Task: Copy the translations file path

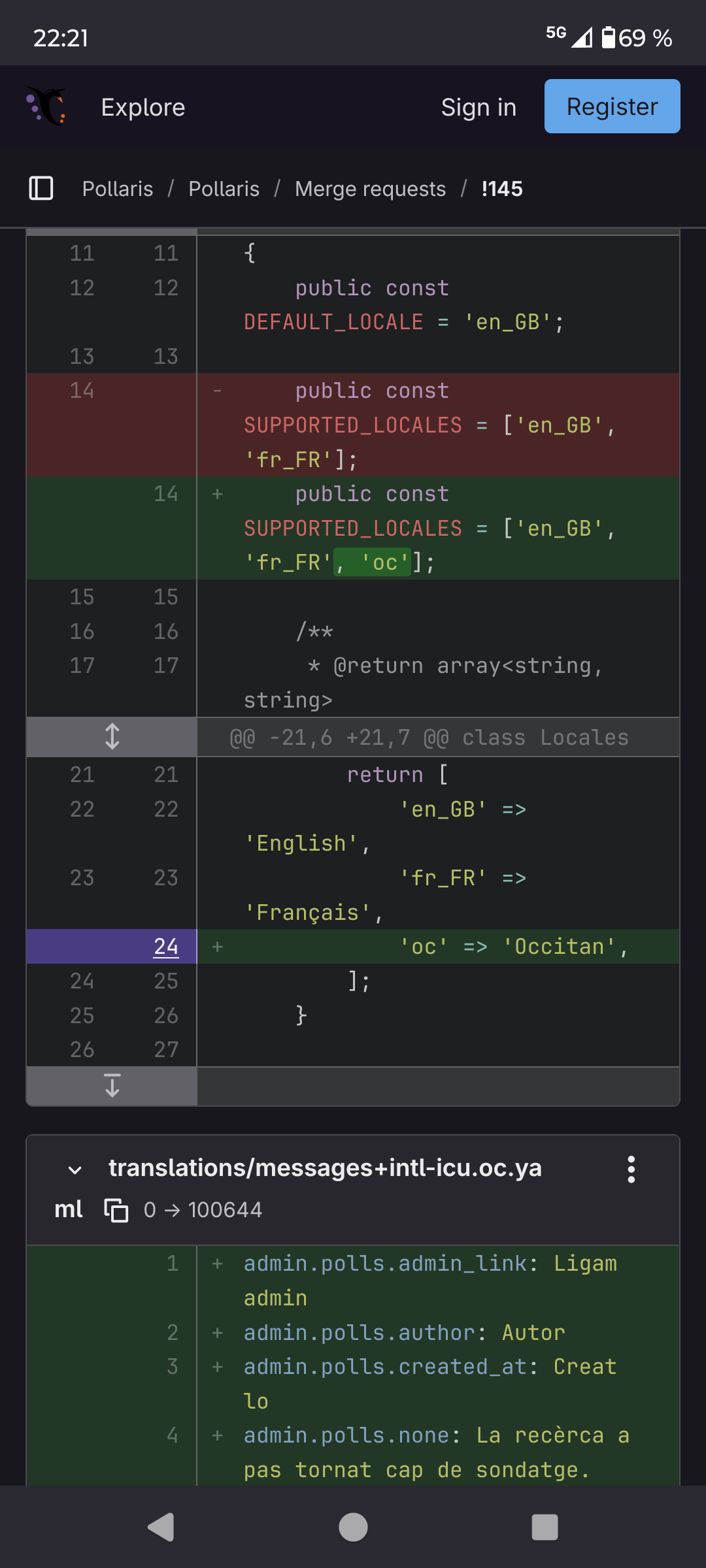Action: [116, 1210]
